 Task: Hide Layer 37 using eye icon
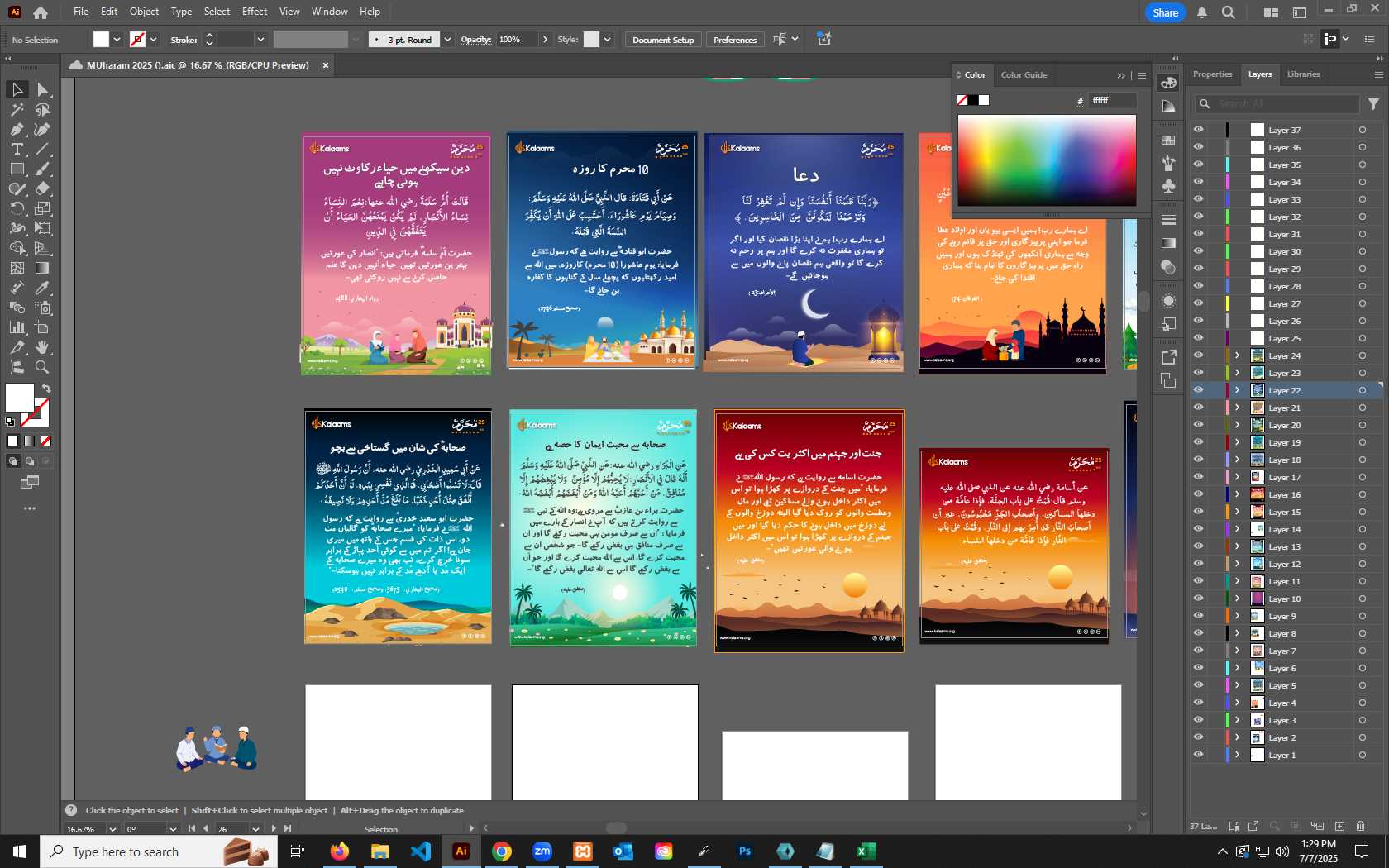(x=1198, y=130)
